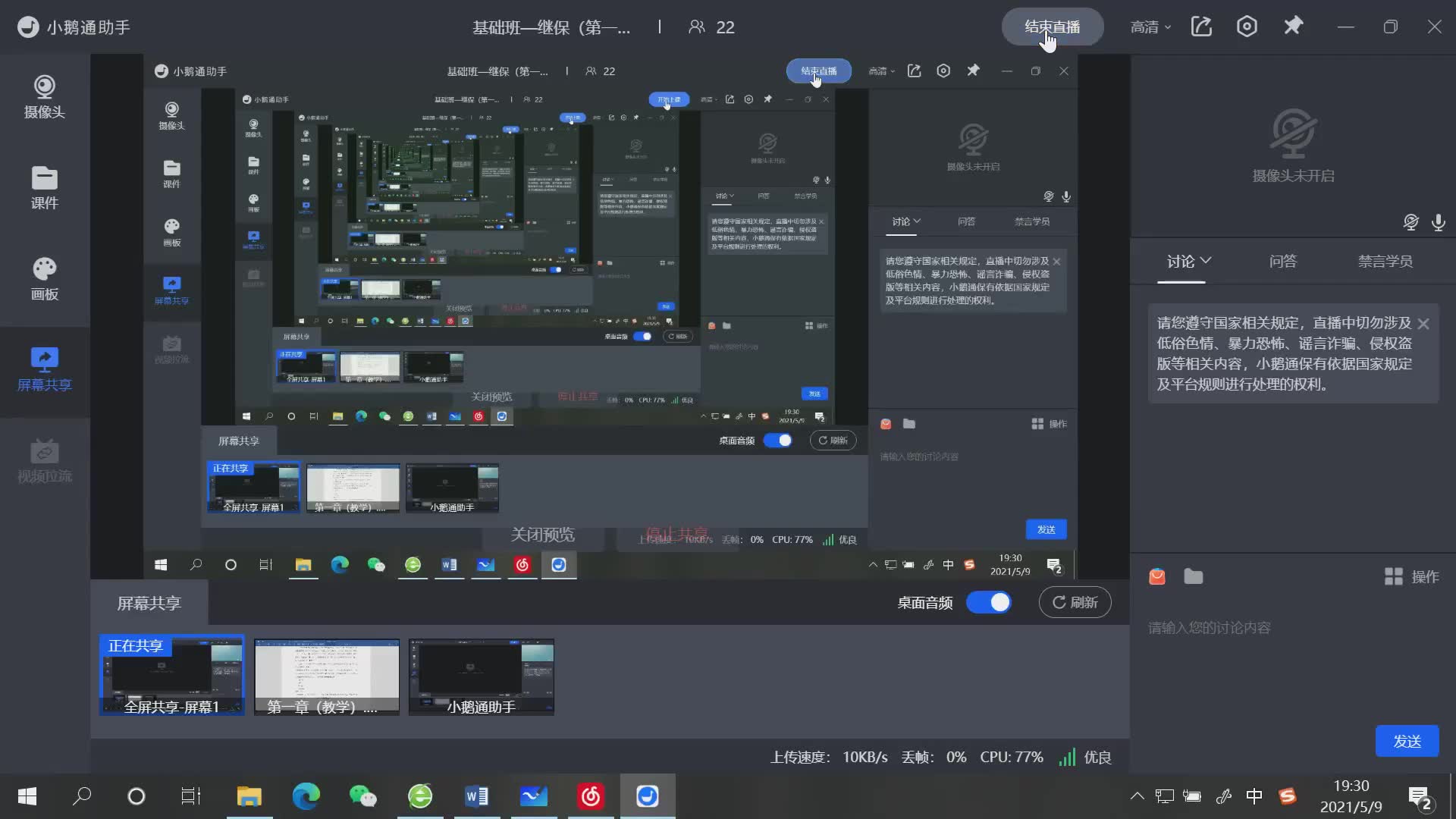Viewport: 1456px width, 819px height.
Task: Click the CPU: 77% status text
Action: (1012, 757)
